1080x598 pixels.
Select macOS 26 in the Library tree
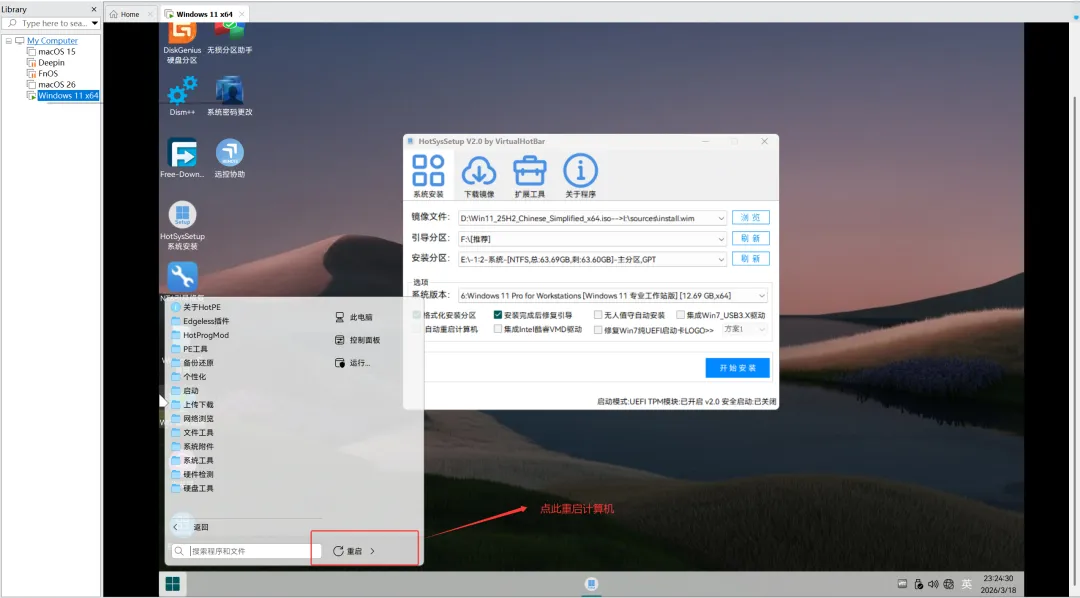(x=56, y=85)
